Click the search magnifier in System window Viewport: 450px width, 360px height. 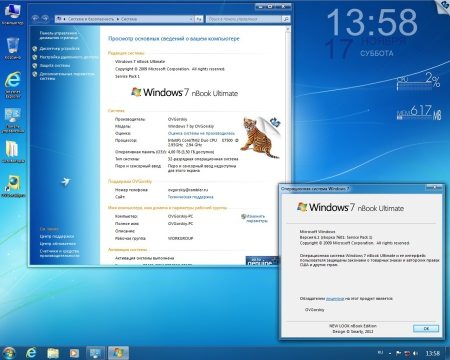(x=286, y=19)
